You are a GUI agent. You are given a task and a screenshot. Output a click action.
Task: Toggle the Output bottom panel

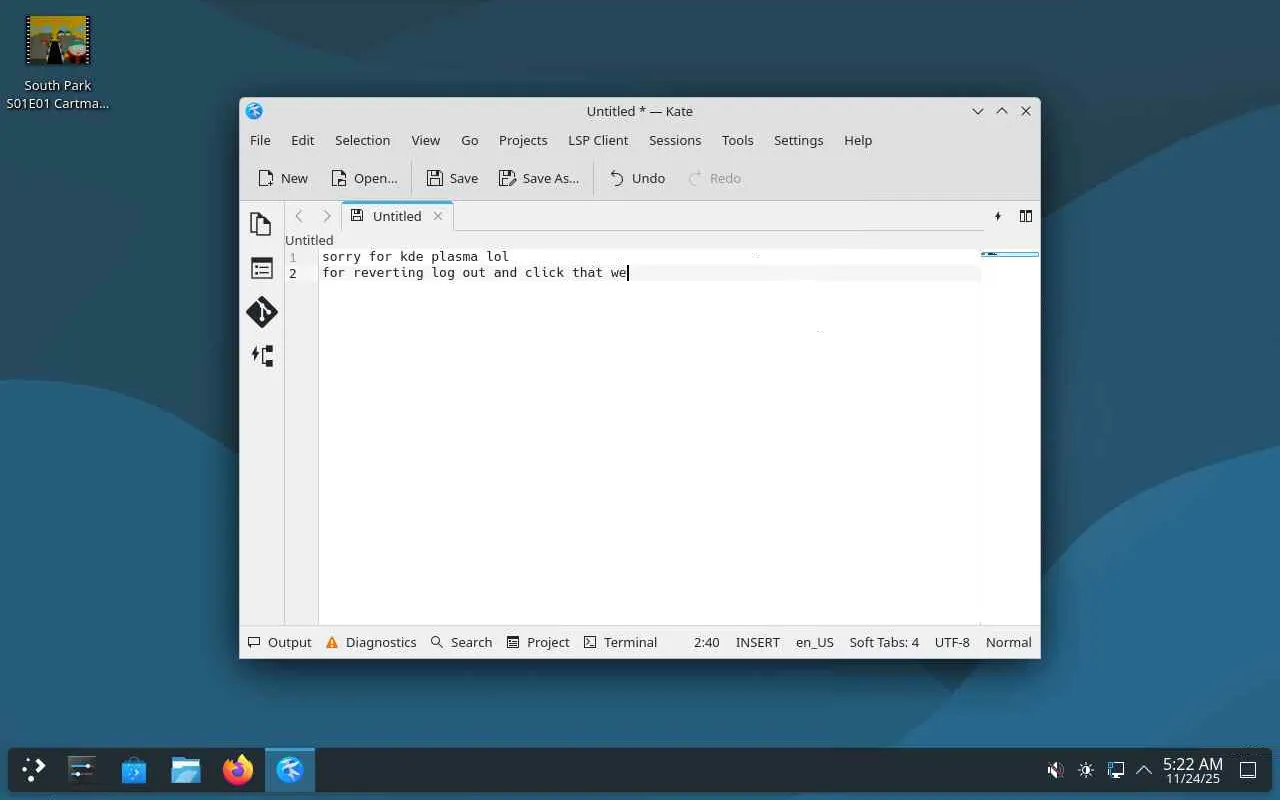pos(279,642)
